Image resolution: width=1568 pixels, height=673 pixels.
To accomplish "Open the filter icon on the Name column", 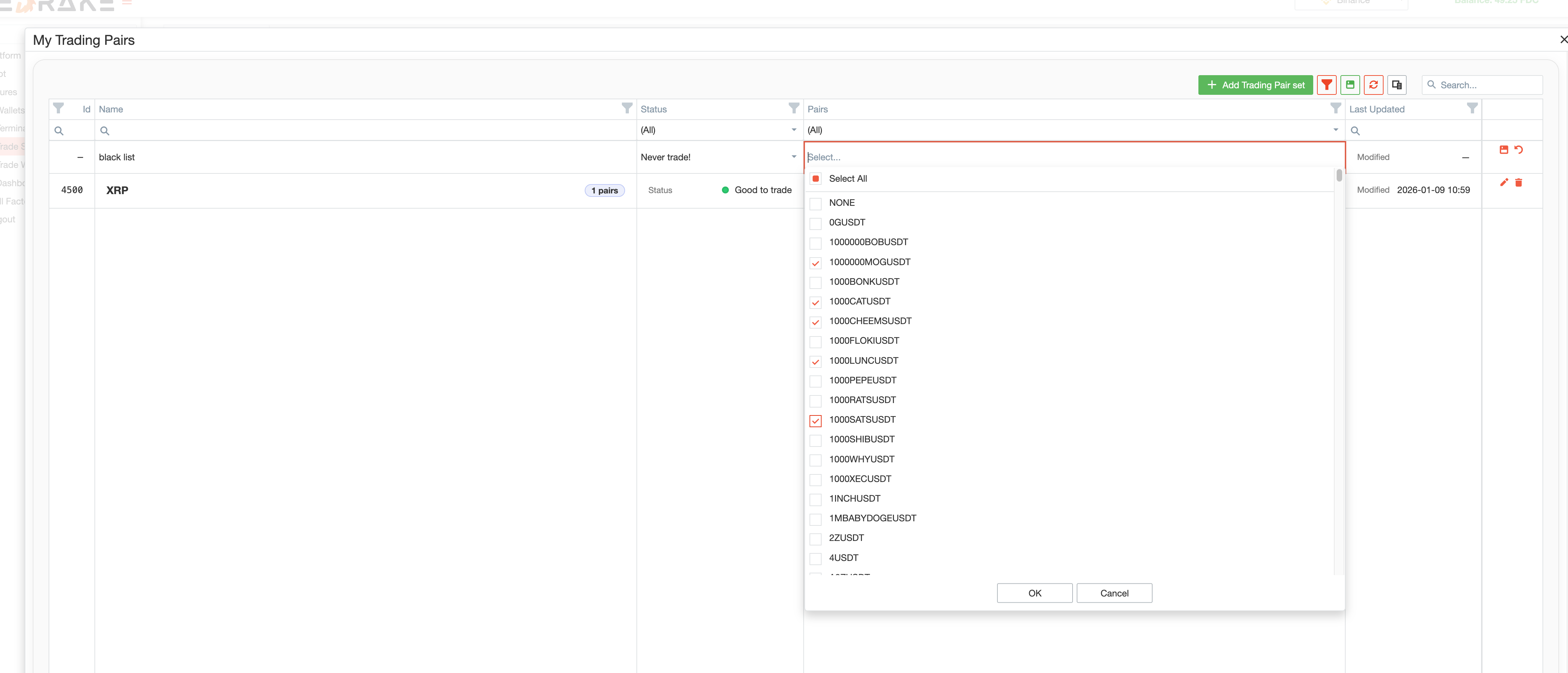I will point(627,108).
